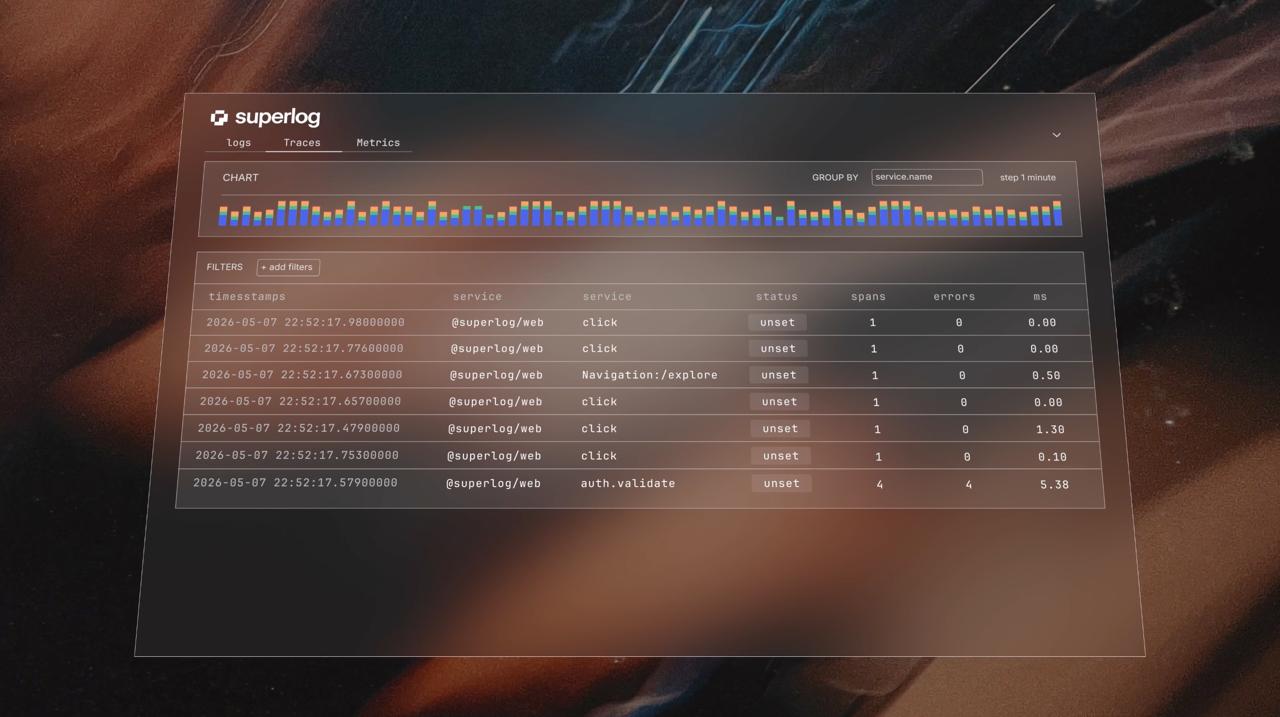Click the service.name group by field
This screenshot has height=717, width=1280.
click(x=927, y=177)
